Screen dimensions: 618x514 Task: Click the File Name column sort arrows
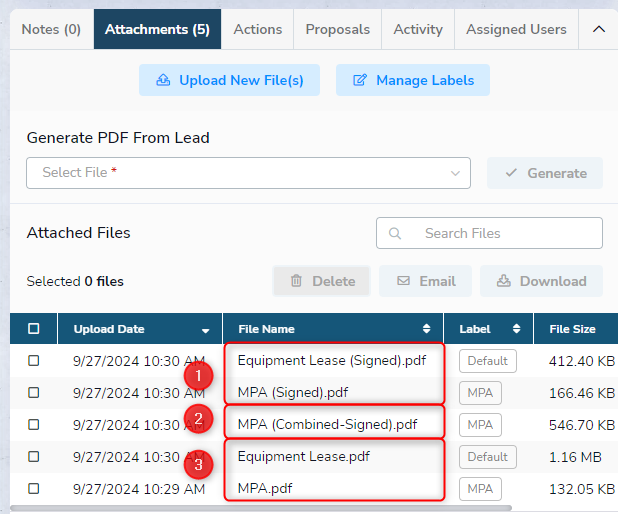coord(427,329)
